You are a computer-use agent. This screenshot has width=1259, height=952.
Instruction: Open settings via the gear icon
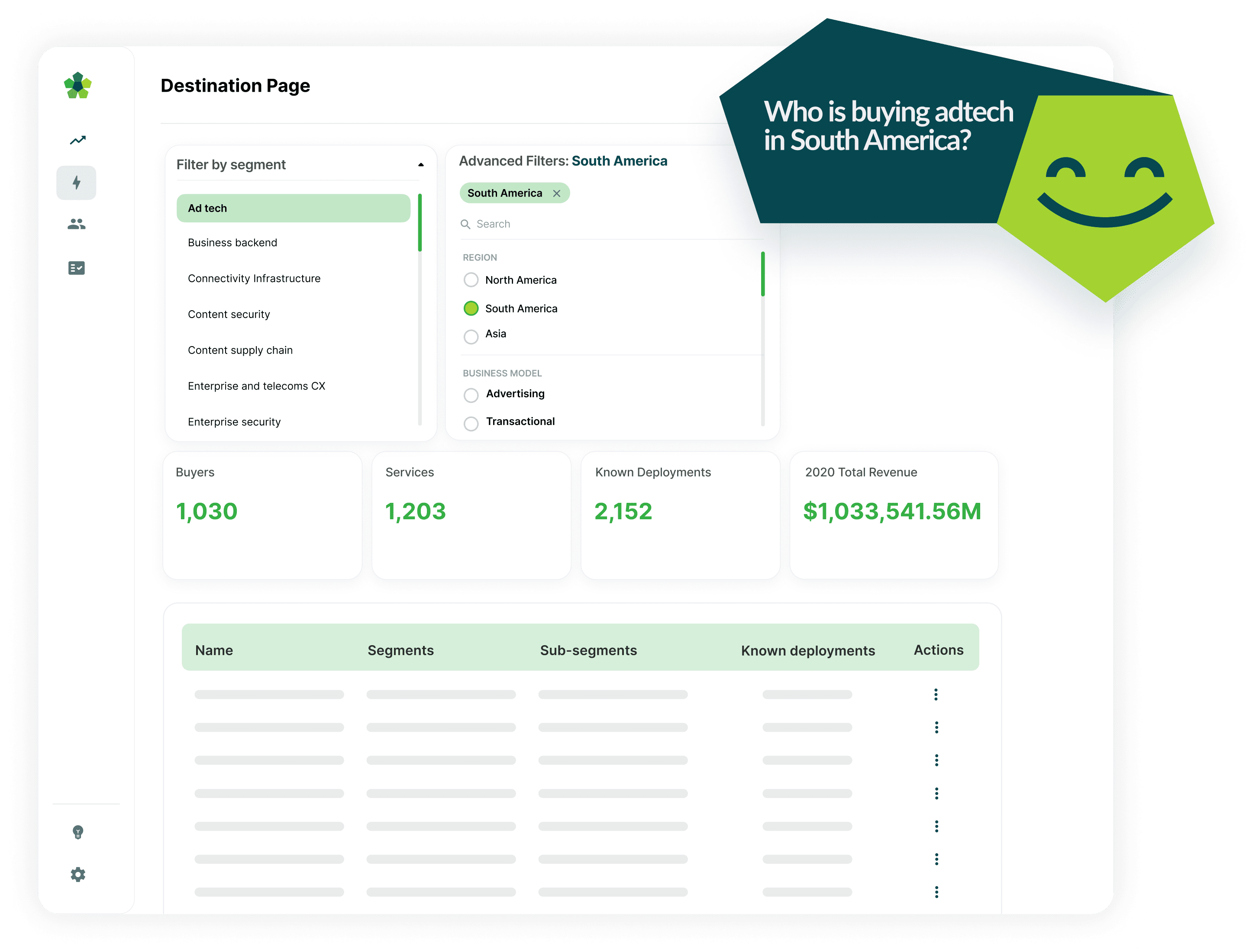click(78, 875)
